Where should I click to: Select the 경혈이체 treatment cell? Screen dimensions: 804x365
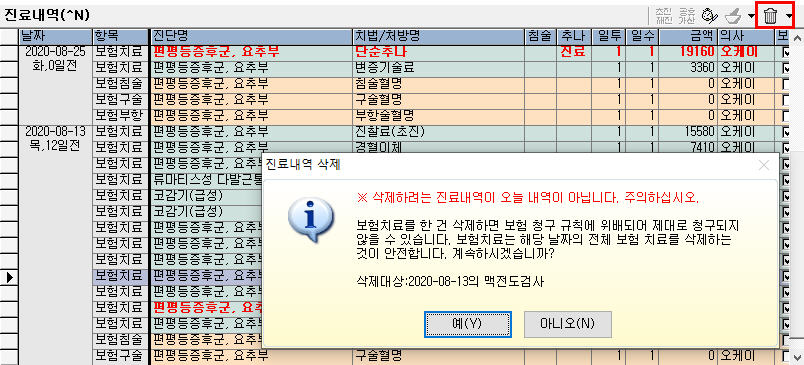click(x=438, y=147)
